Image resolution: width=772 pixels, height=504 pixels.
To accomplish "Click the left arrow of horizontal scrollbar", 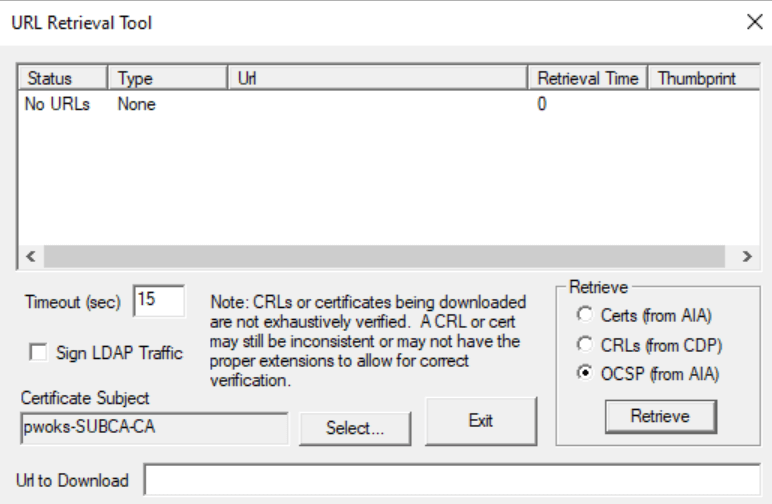I will coord(31,256).
